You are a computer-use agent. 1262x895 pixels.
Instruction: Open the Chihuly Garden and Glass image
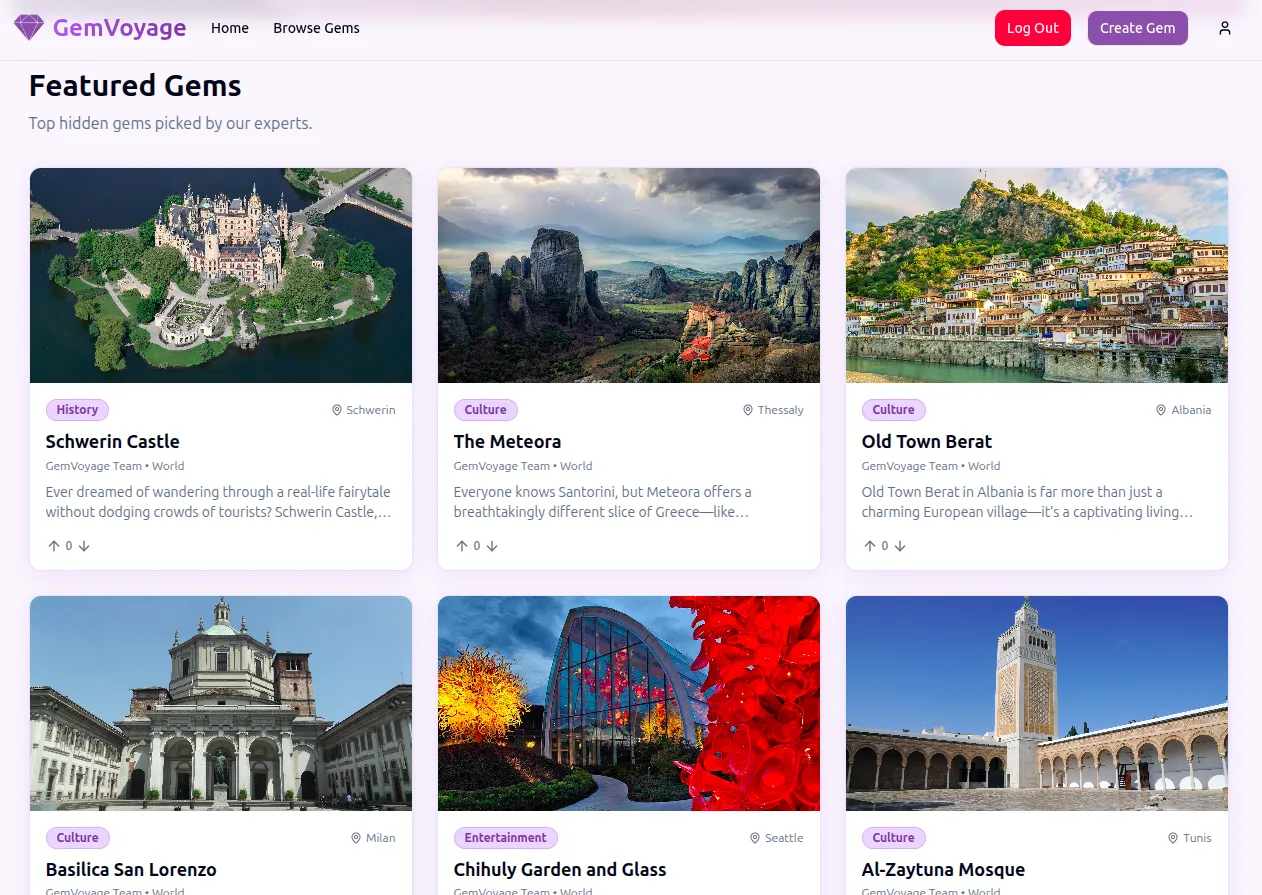tap(629, 703)
